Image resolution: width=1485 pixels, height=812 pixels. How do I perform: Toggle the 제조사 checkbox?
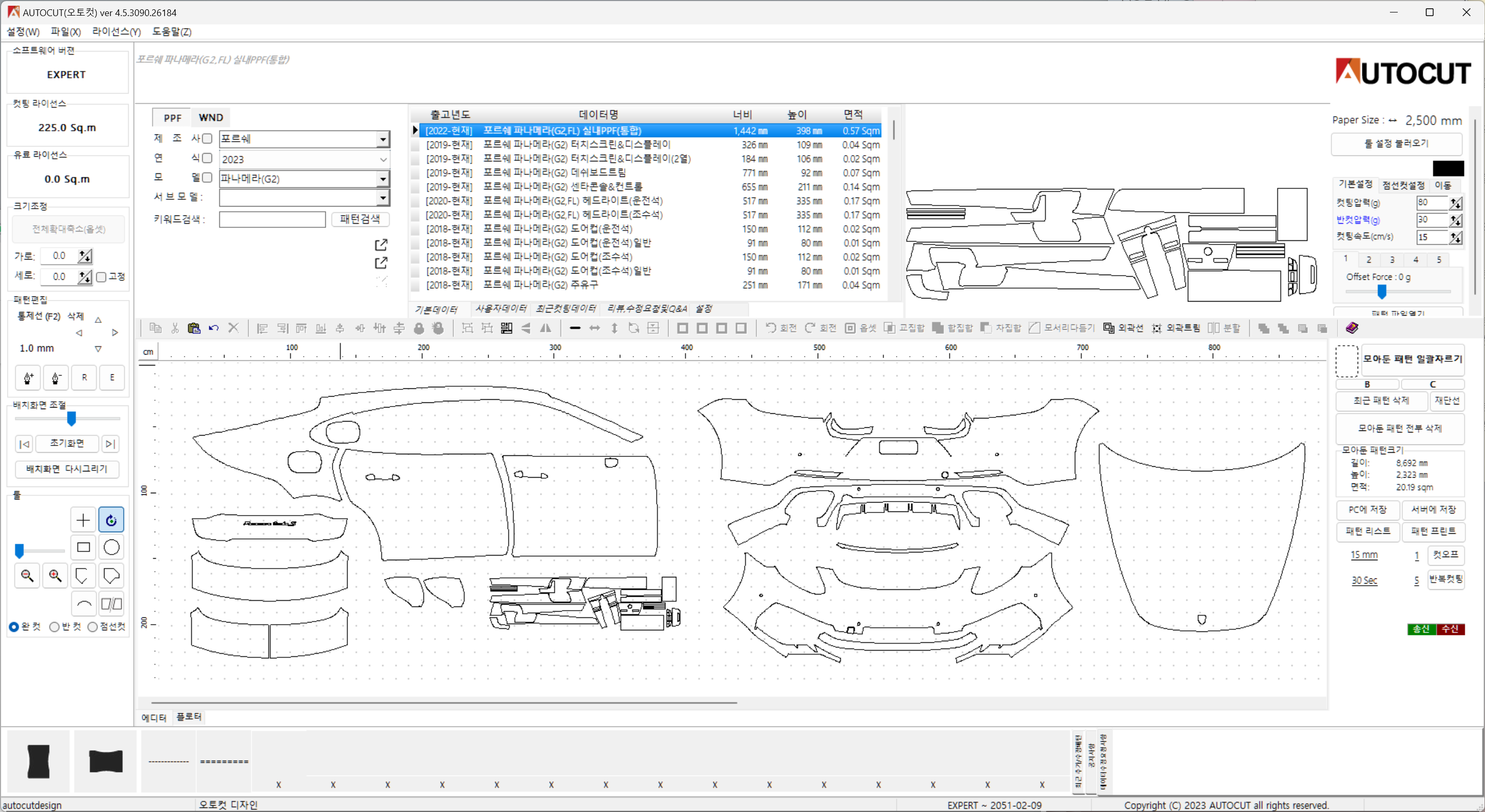pos(207,138)
